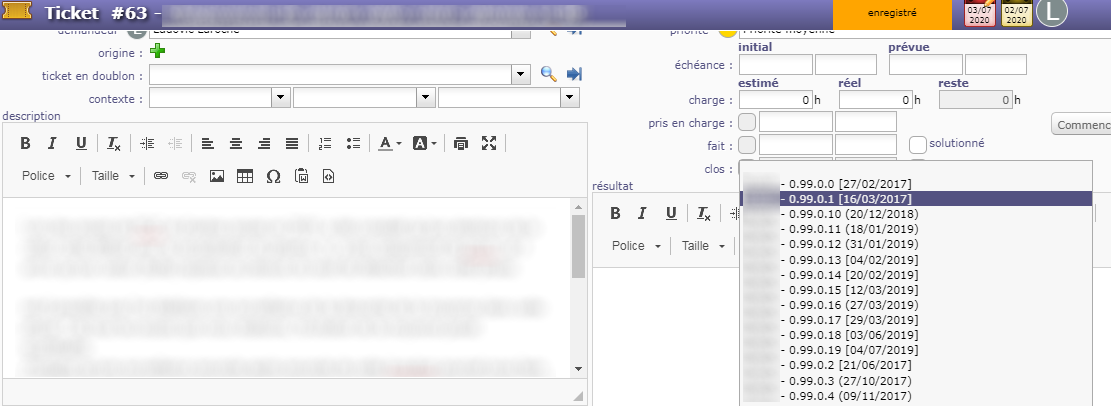The image size is (1111, 406).
Task: Add origin with green plus icon
Action: tap(157, 52)
